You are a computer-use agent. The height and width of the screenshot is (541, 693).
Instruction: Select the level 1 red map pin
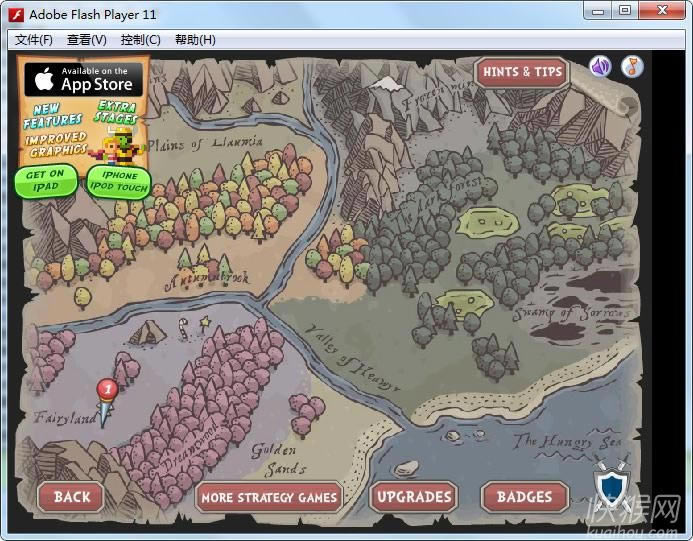tap(107, 390)
